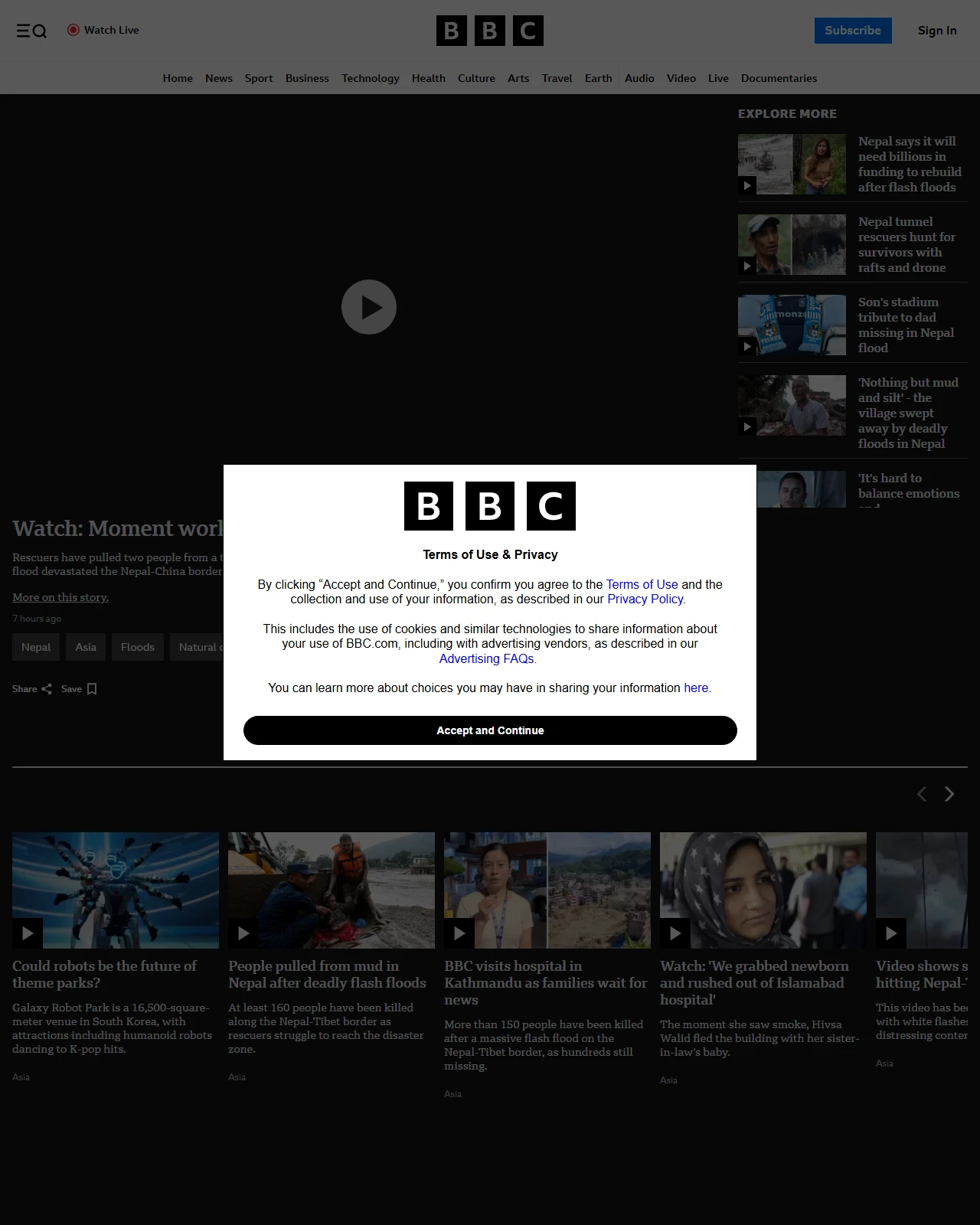Image resolution: width=980 pixels, height=1225 pixels.
Task: Go to previous carousel slide arrow
Action: point(922,794)
